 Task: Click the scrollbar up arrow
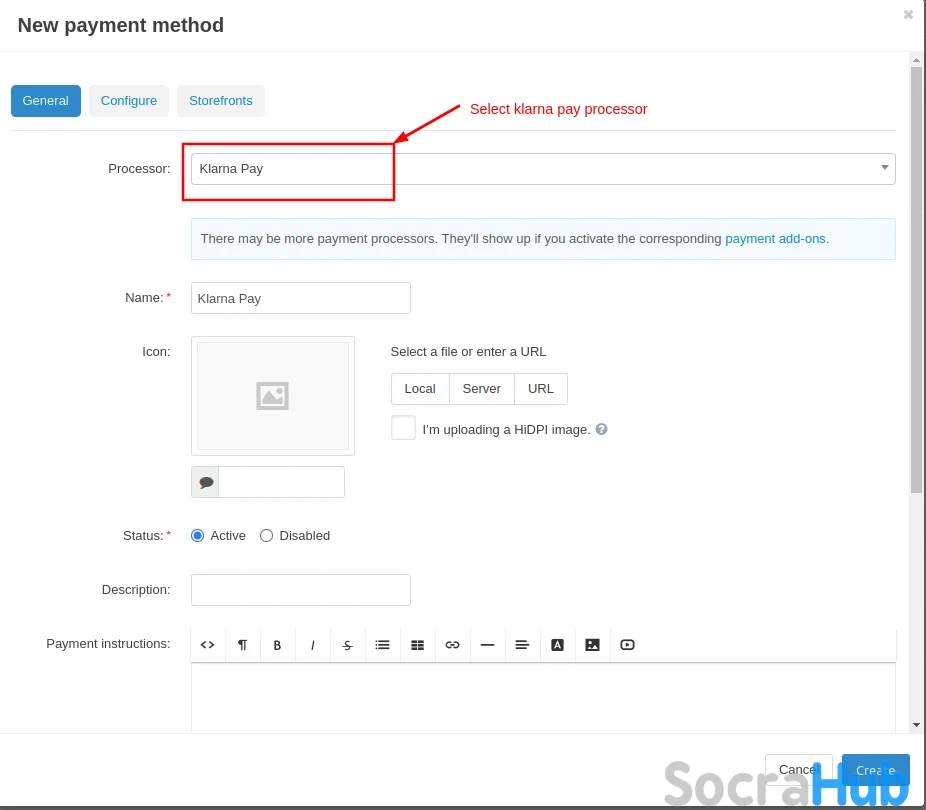click(916, 60)
